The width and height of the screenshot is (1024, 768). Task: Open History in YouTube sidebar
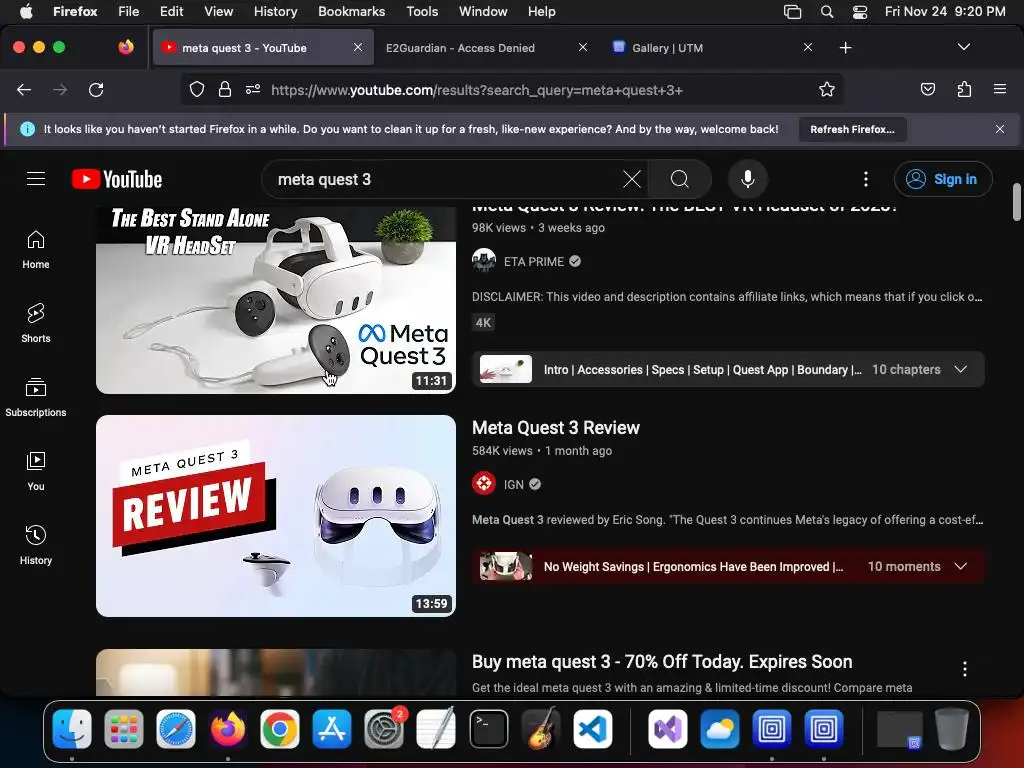click(x=36, y=545)
